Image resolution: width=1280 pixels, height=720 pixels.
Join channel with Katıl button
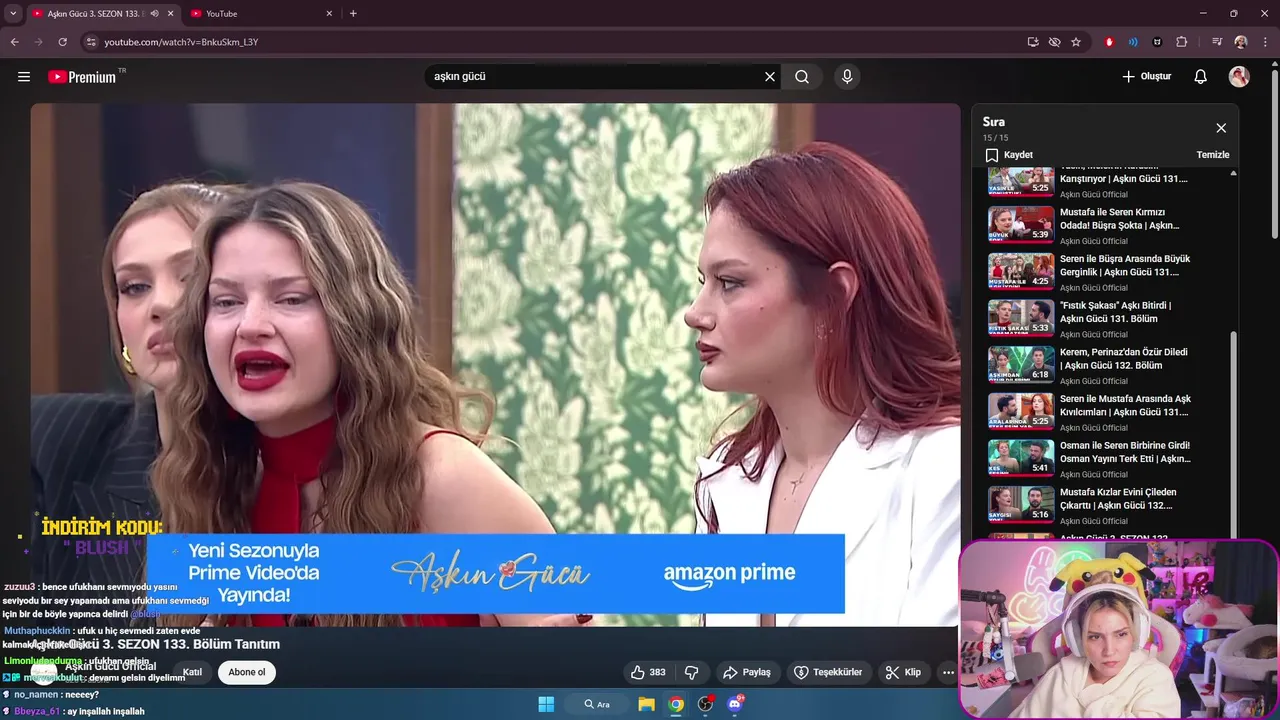[x=193, y=672]
